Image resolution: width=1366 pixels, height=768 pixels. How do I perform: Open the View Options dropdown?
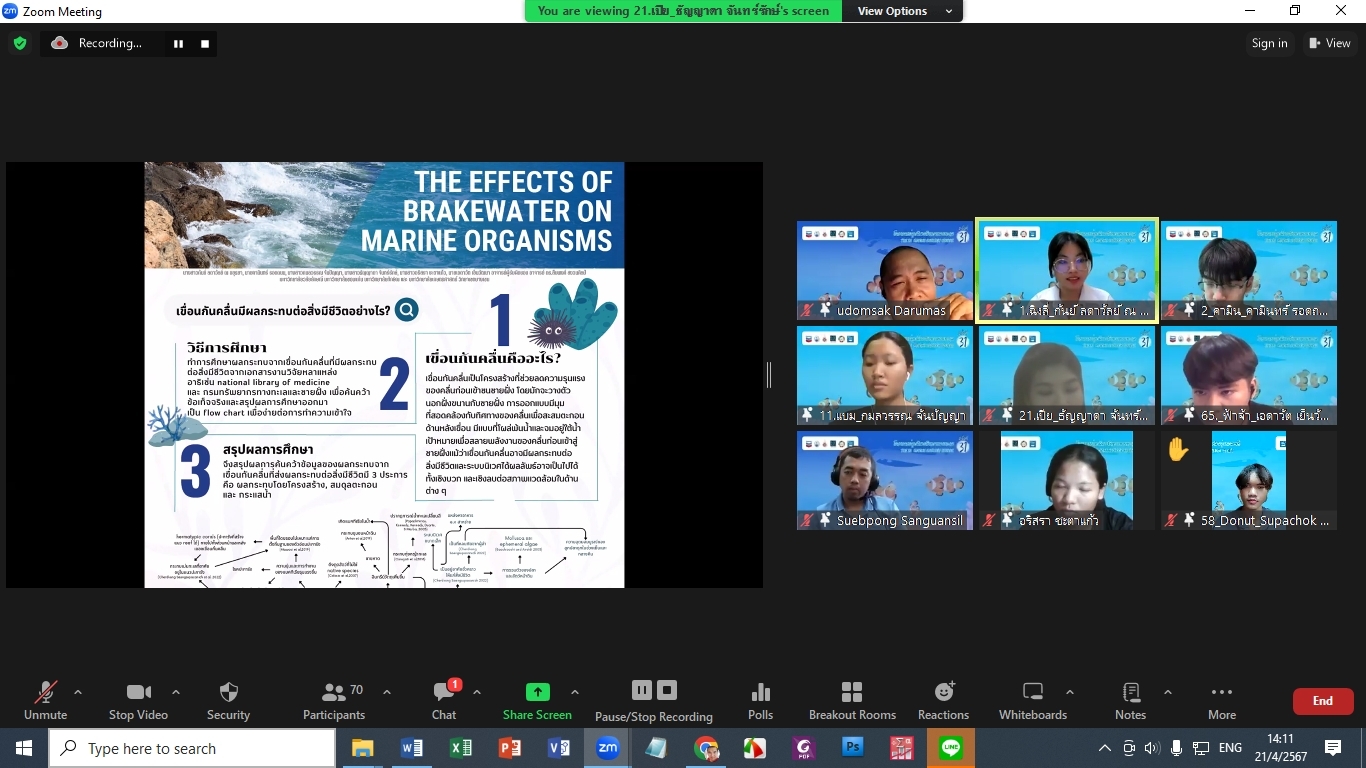[x=901, y=11]
